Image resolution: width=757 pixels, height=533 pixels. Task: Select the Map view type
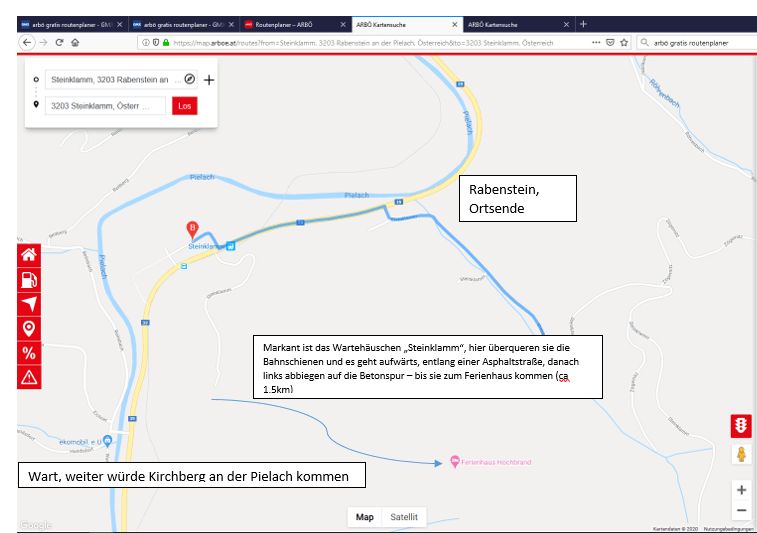click(365, 517)
